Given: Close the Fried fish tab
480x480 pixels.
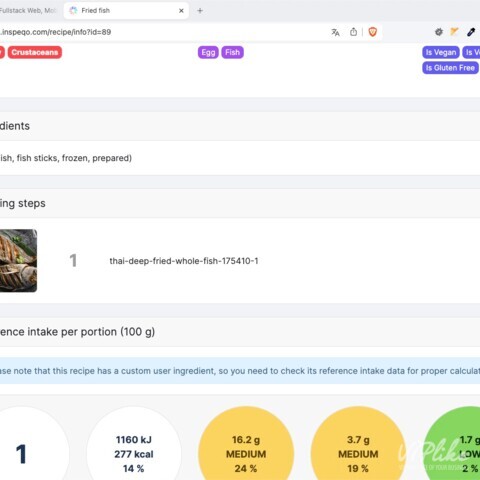Looking at the screenshot, I should point(181,11).
